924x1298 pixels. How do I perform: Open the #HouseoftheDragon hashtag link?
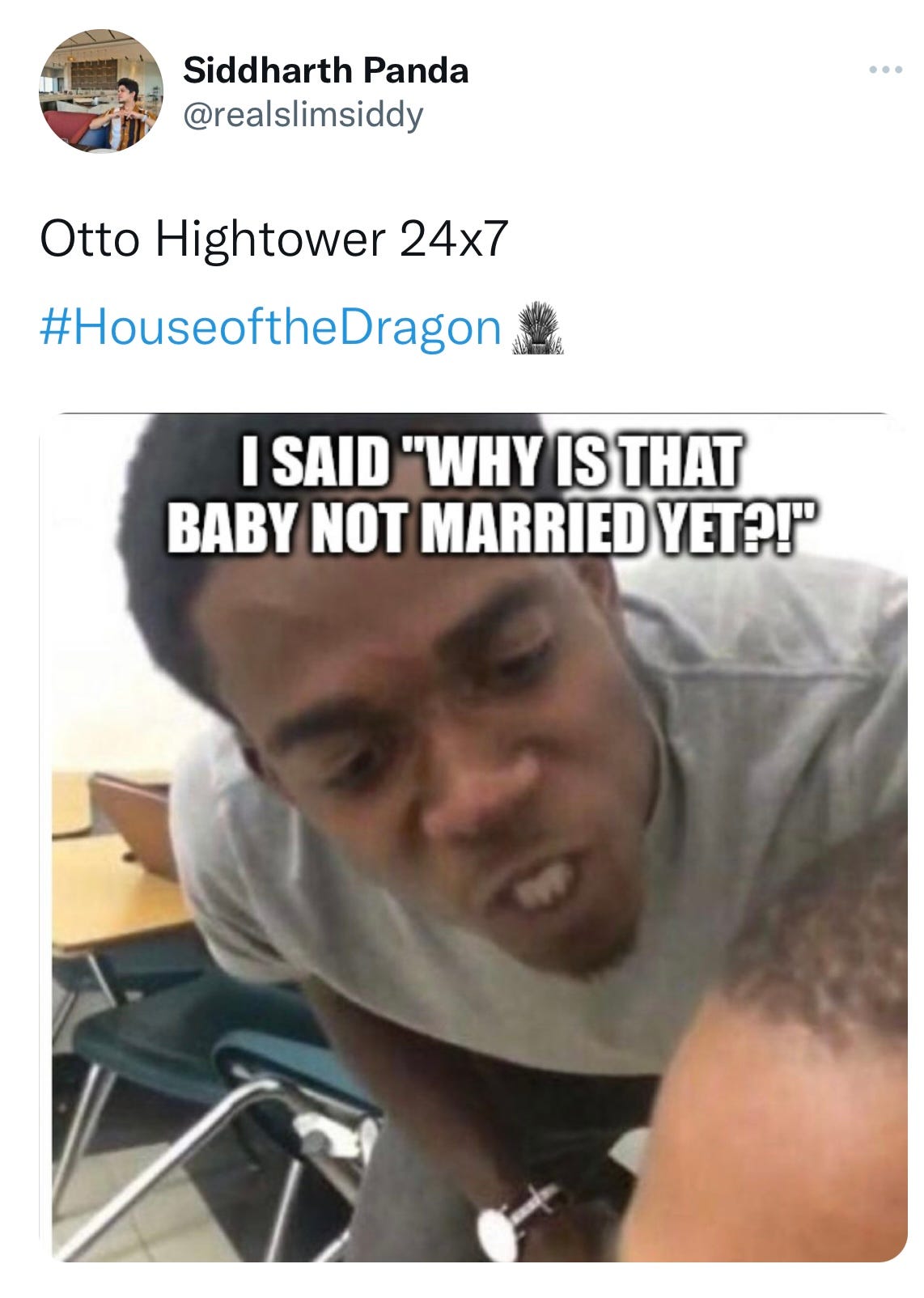pyautogui.click(x=270, y=328)
